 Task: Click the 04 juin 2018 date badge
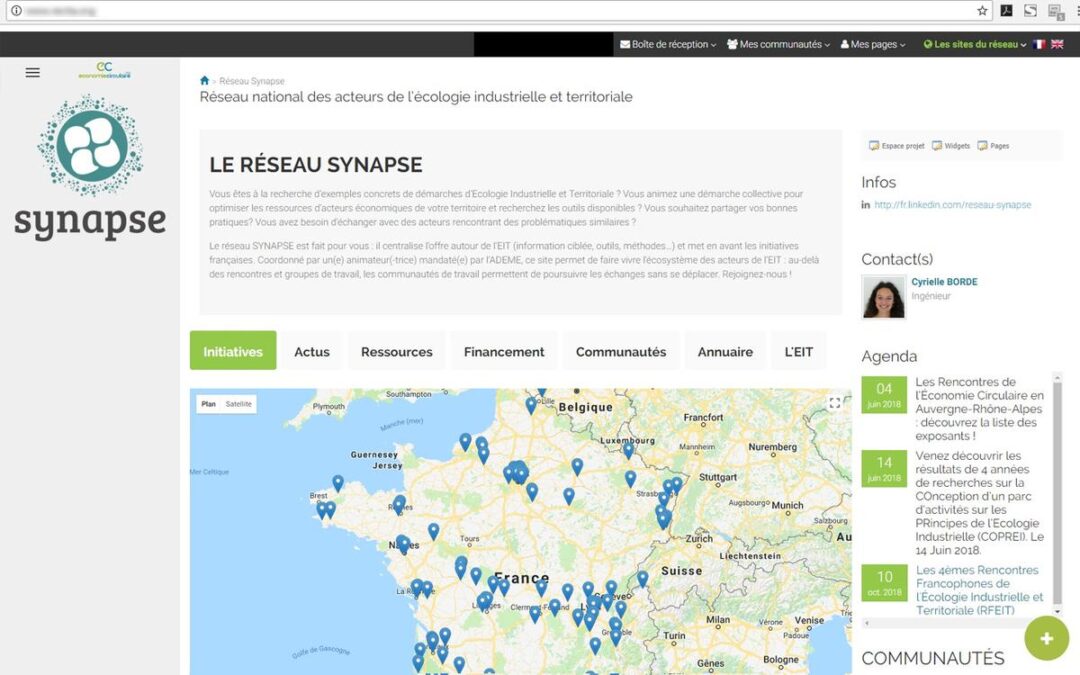884,394
